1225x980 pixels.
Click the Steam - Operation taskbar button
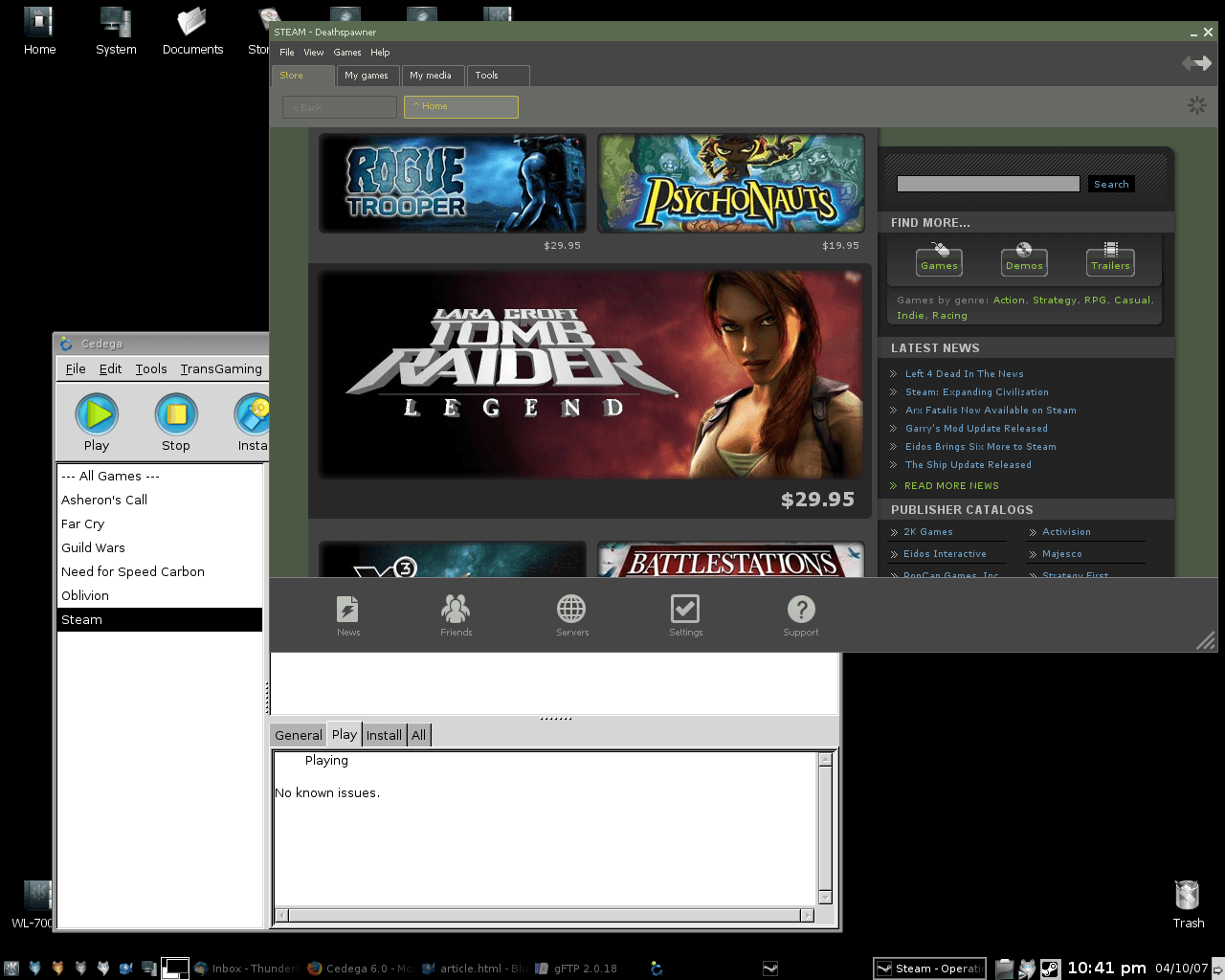[x=929, y=969]
